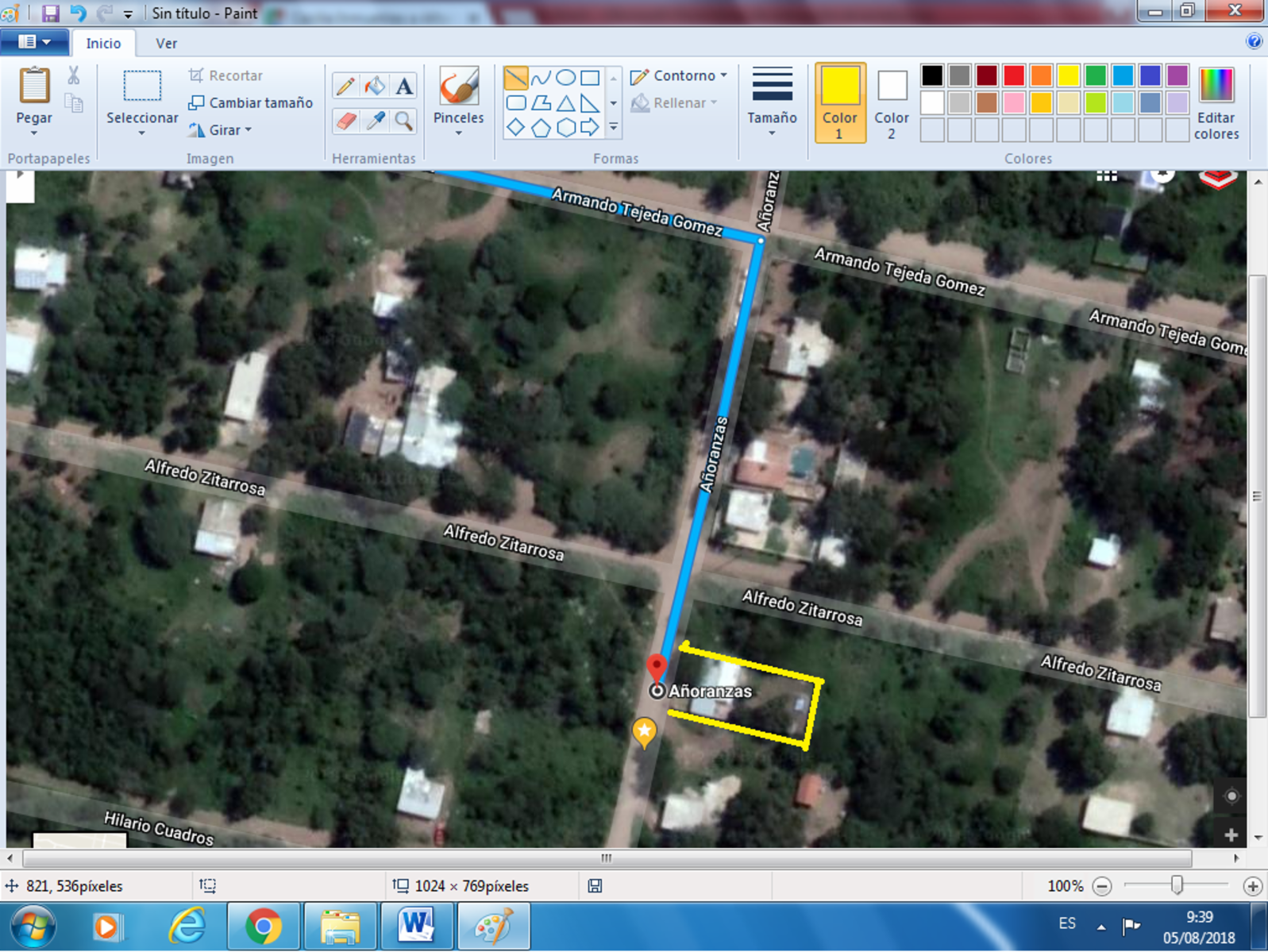
Task: Select the Text tool
Action: coord(404,86)
